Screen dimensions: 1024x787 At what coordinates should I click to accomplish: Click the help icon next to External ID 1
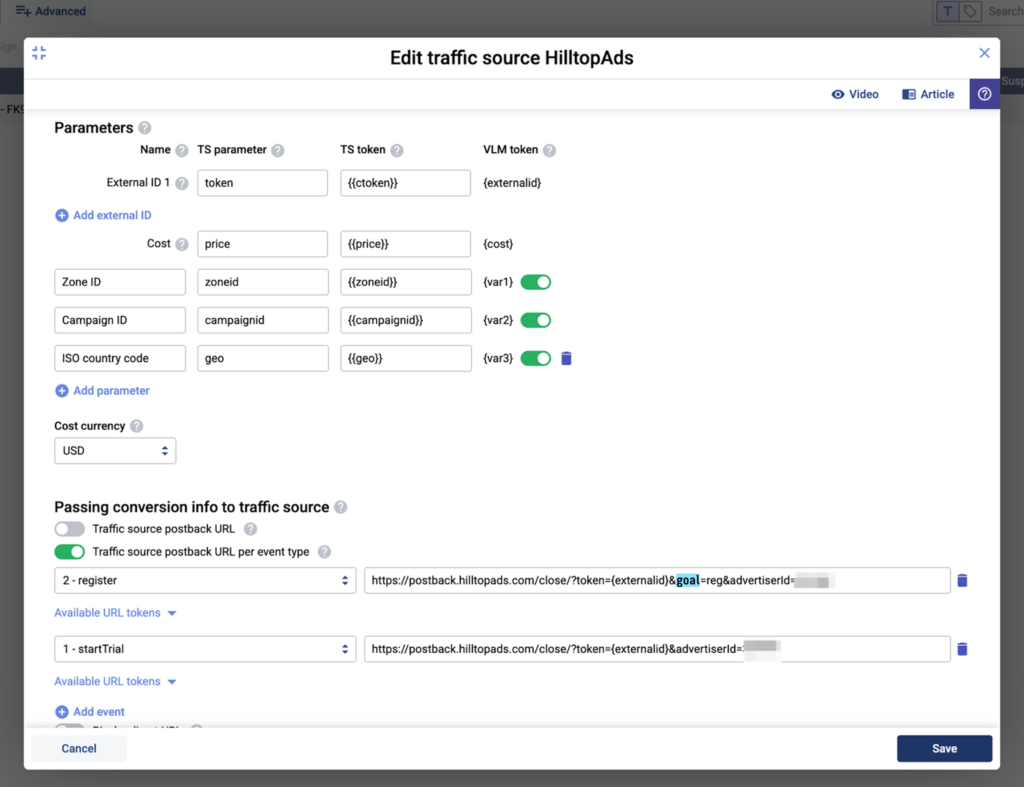pos(182,183)
